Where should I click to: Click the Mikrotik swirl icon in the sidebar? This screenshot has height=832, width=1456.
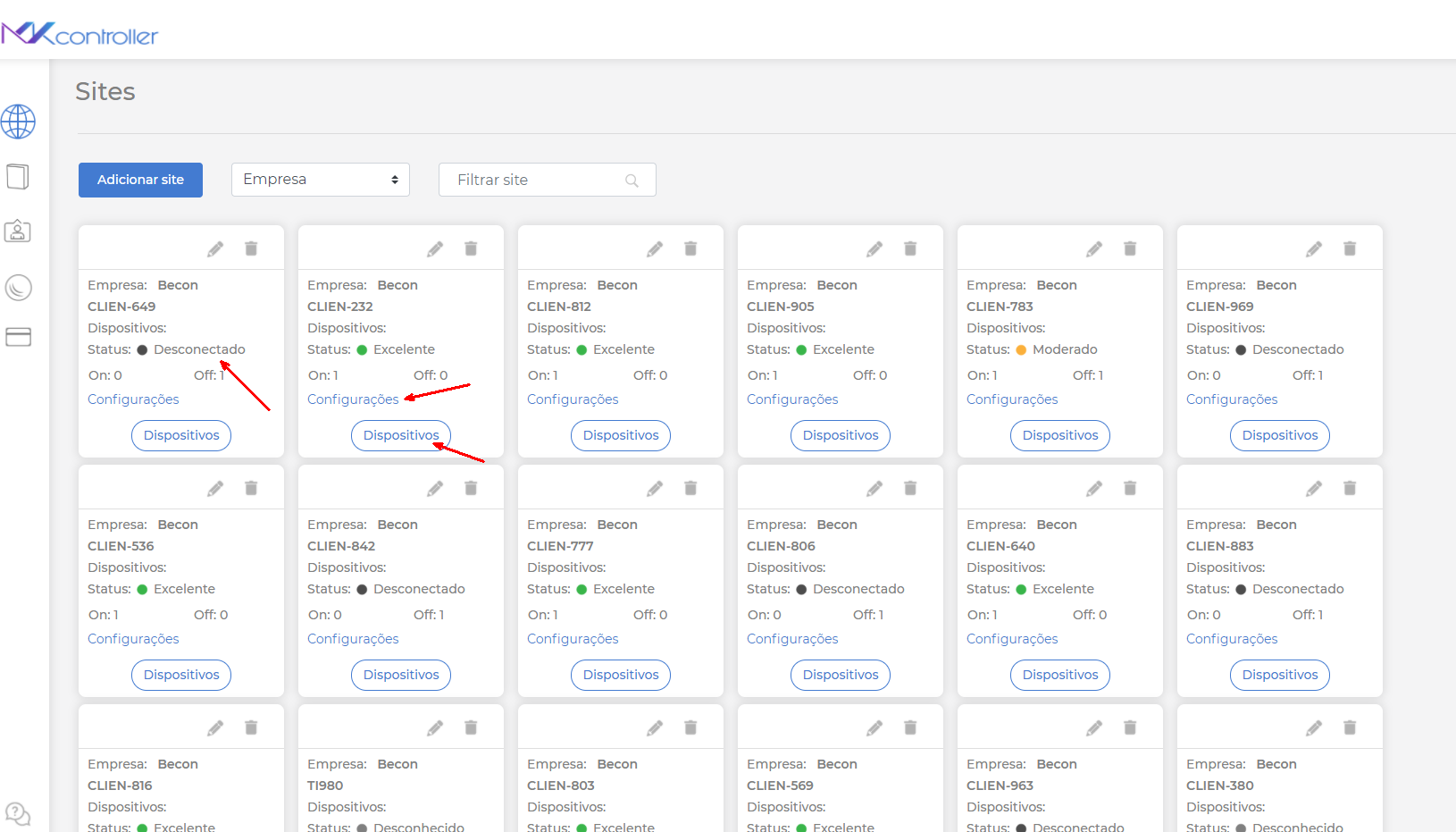click(x=19, y=288)
